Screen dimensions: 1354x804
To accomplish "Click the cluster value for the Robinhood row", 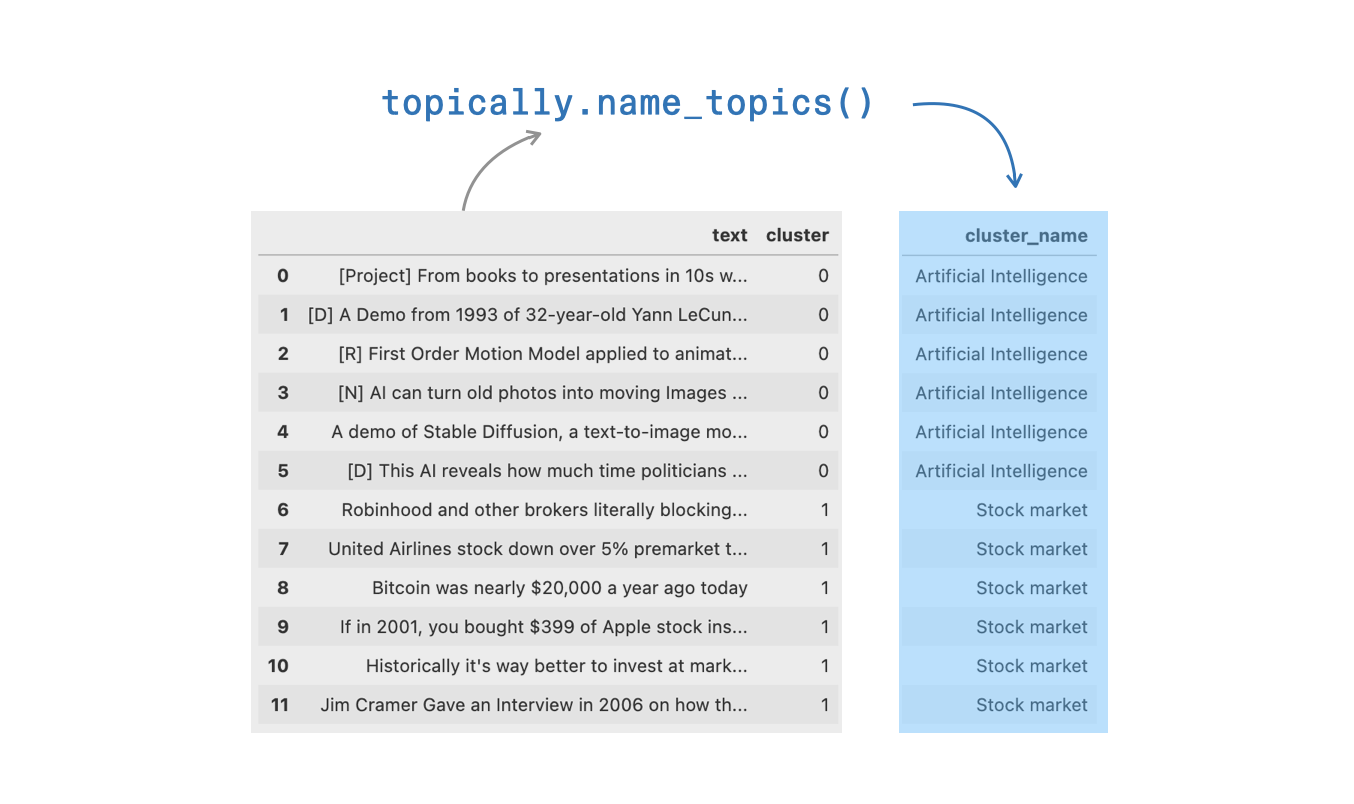I will pyautogui.click(x=824, y=510).
